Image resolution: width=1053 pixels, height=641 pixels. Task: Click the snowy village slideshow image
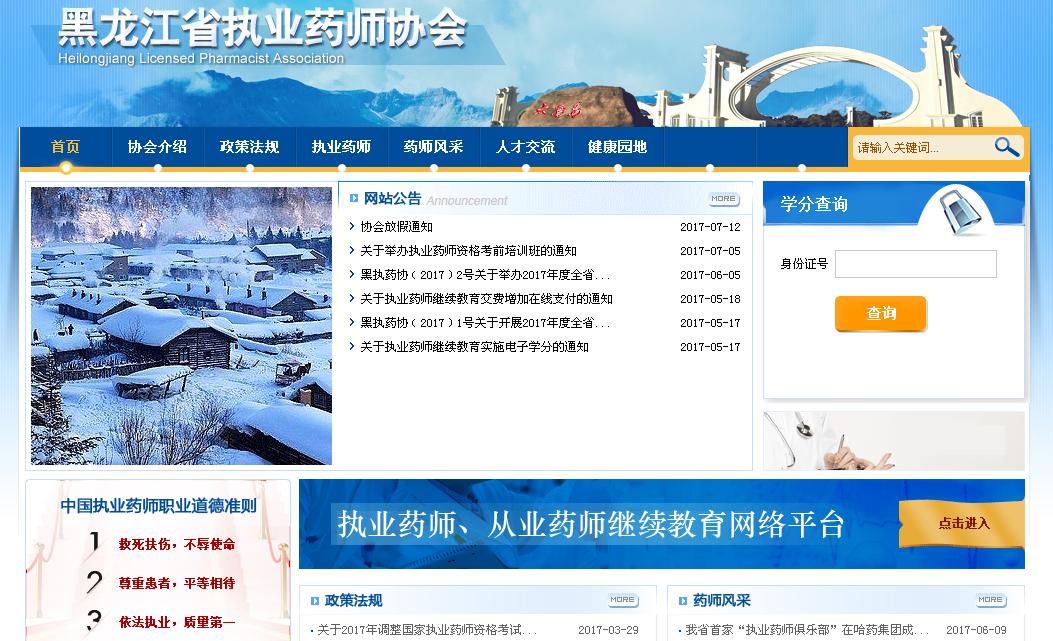click(181, 326)
